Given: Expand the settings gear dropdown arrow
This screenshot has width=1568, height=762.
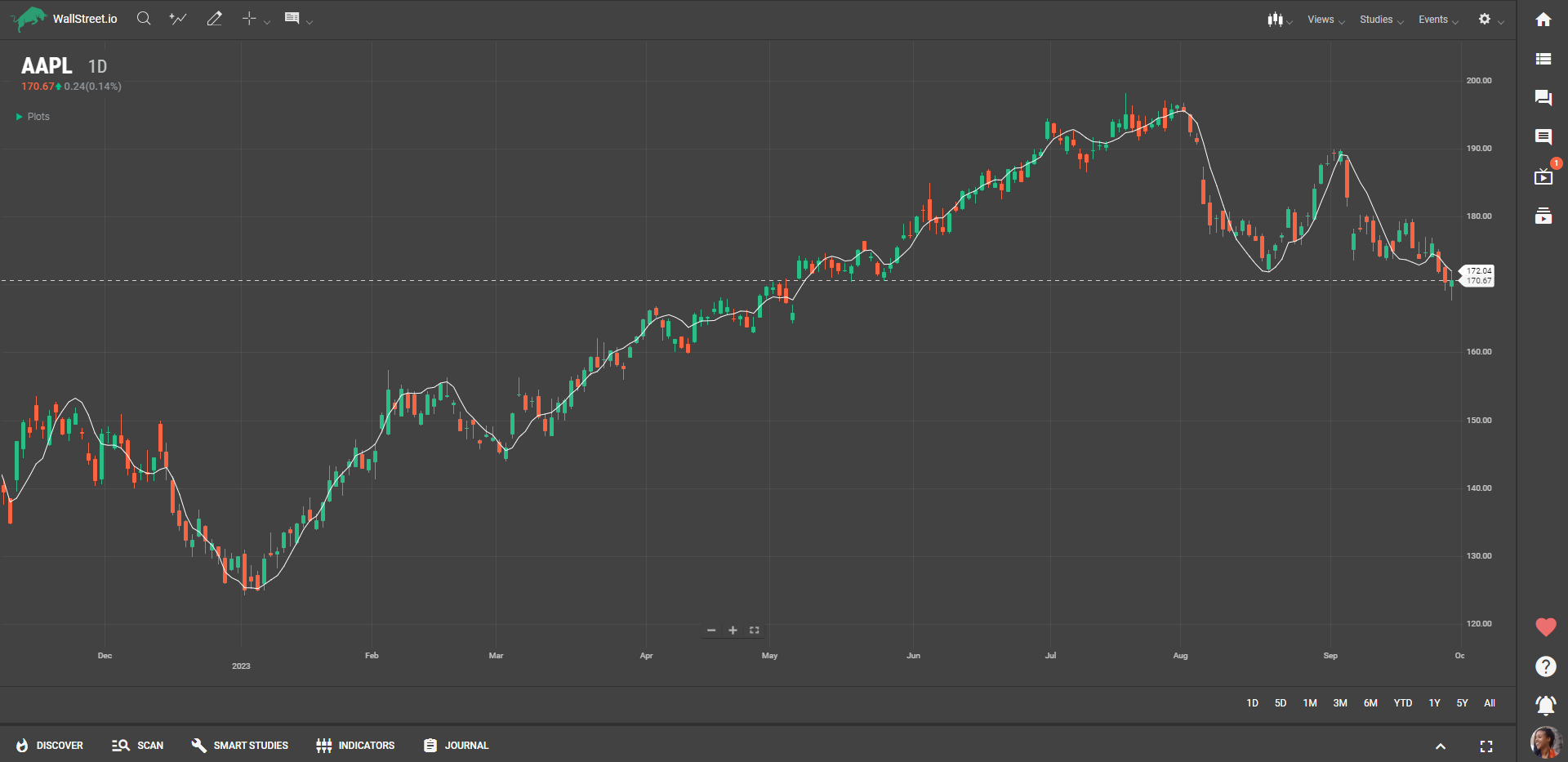Looking at the screenshot, I should tap(1501, 22).
